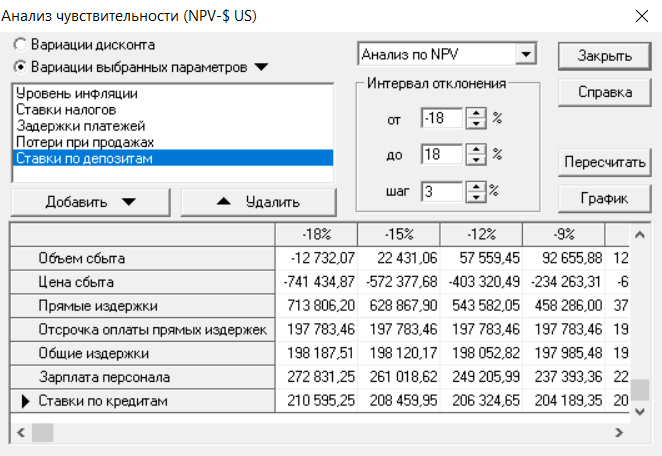Click the 'от' interval input field
This screenshot has width=662, height=456.
442,118
